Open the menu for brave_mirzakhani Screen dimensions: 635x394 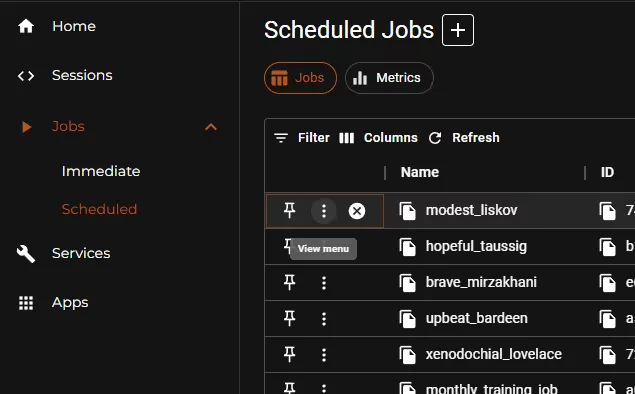coord(324,283)
